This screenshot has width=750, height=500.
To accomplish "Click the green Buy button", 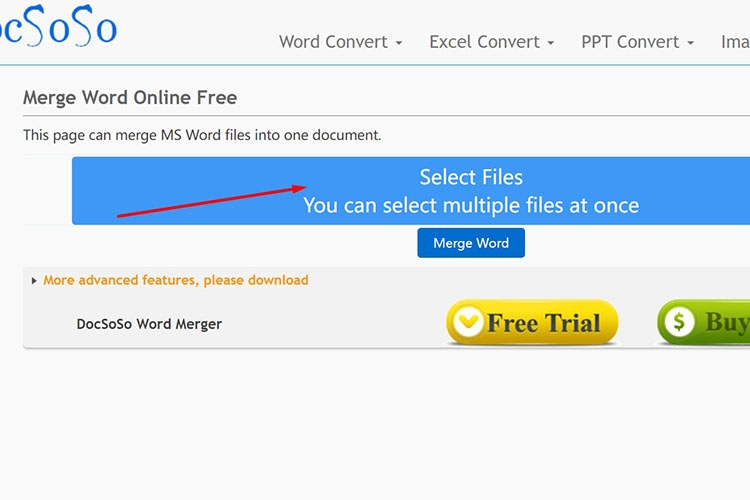I will coord(704,322).
